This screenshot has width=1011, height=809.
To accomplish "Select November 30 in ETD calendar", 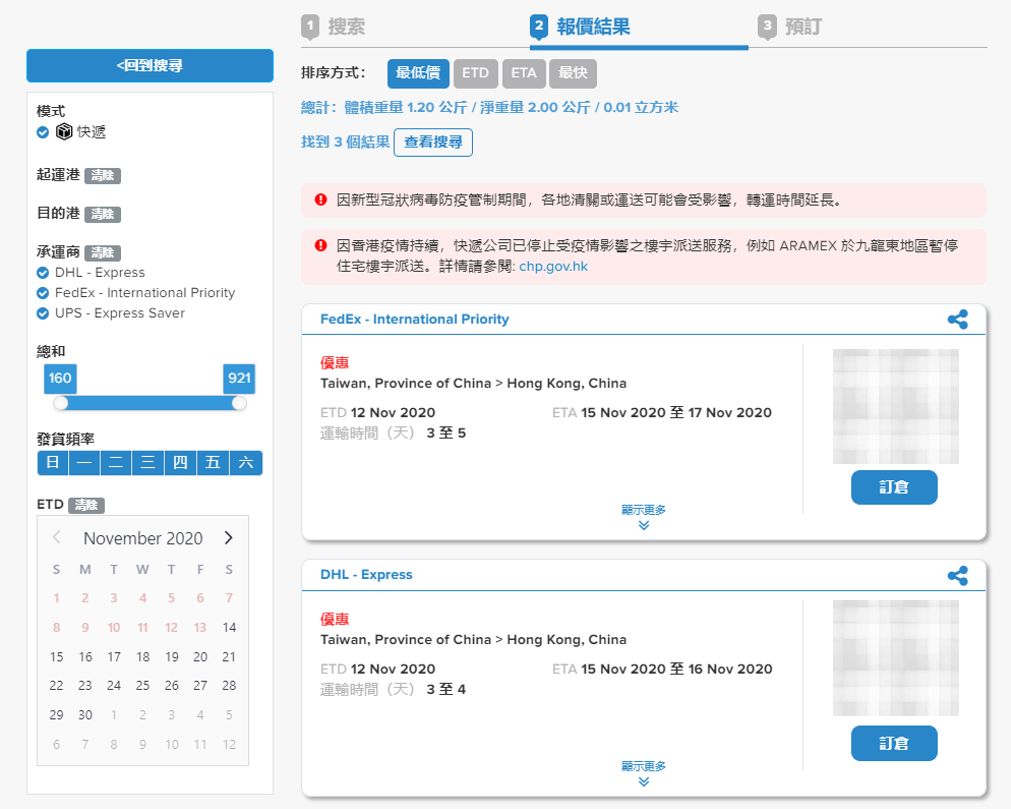I will (x=85, y=715).
